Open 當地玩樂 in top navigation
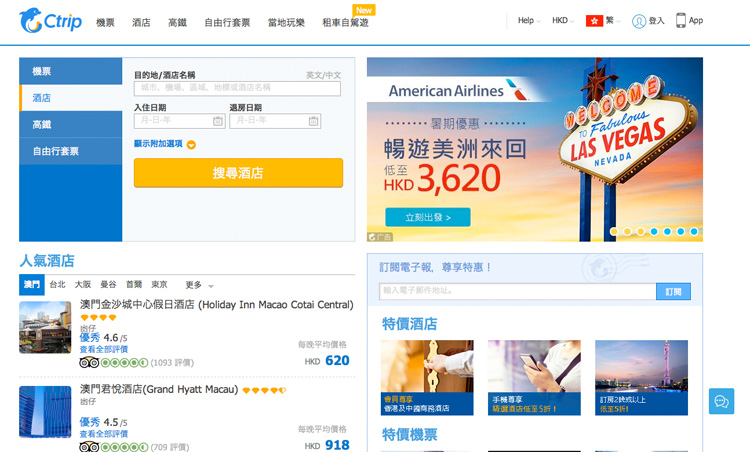The width and height of the screenshot is (750, 452). coord(286,22)
